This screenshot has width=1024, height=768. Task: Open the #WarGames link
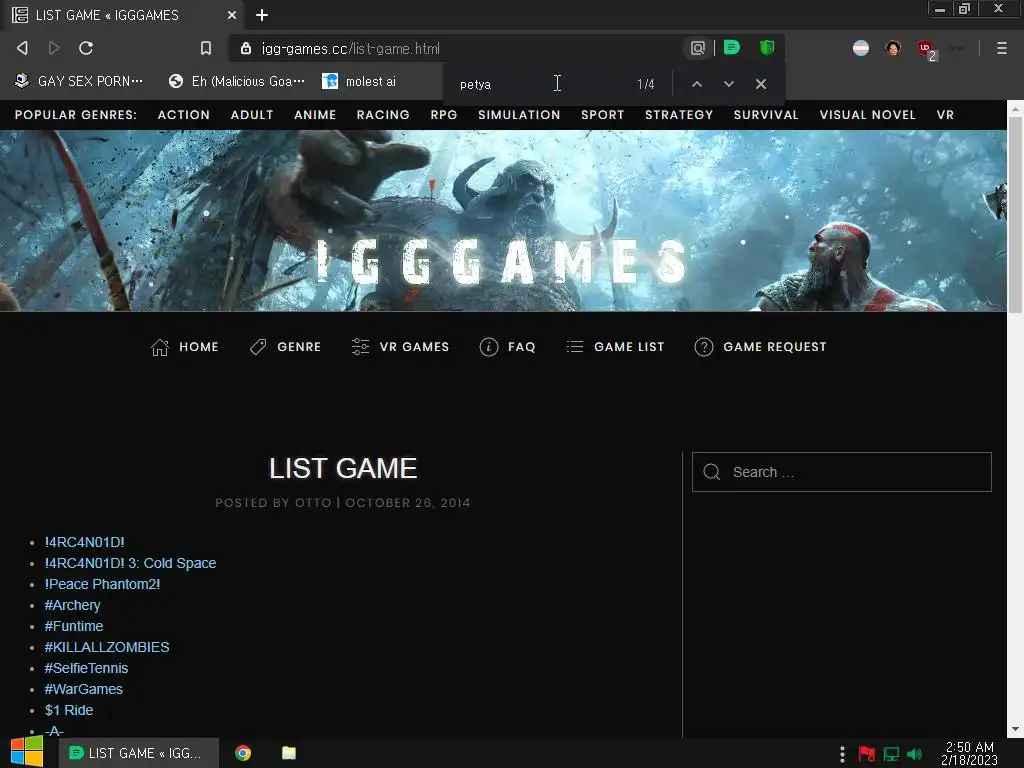[x=83, y=689]
